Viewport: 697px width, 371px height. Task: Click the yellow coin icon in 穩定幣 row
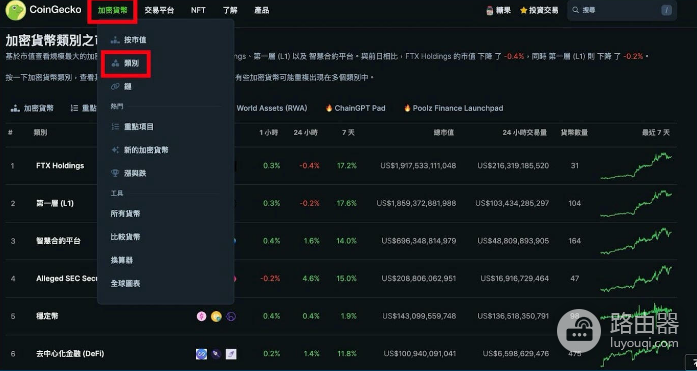click(x=216, y=316)
